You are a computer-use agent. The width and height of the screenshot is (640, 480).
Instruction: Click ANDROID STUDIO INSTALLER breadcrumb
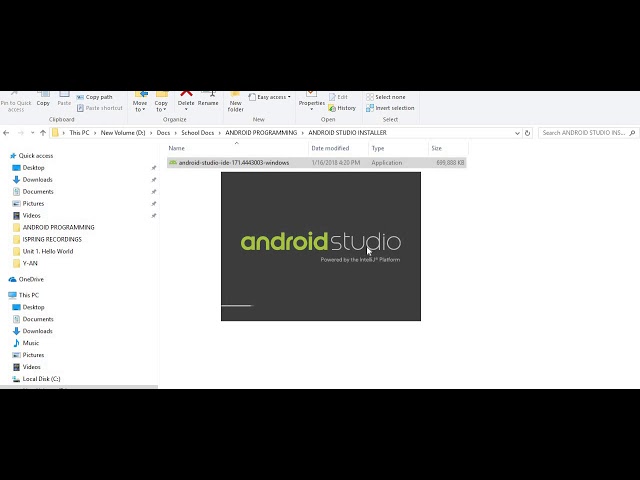tap(347, 133)
